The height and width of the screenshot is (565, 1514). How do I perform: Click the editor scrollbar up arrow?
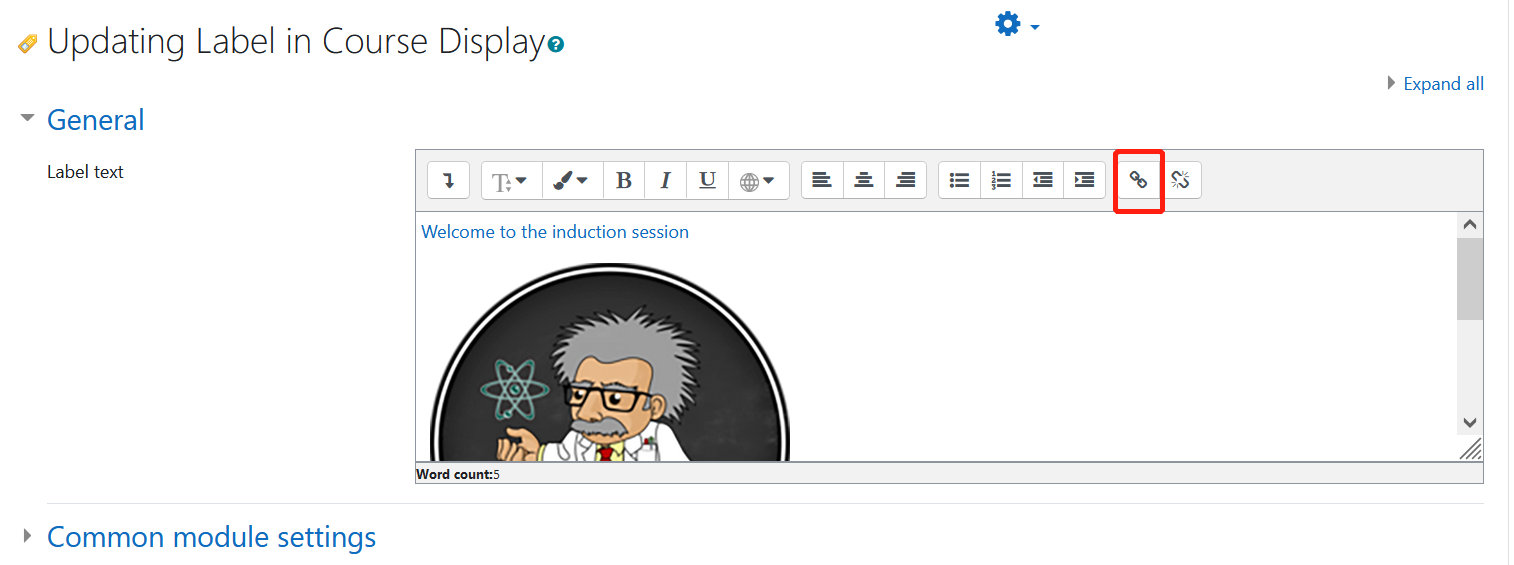pyautogui.click(x=1469, y=225)
